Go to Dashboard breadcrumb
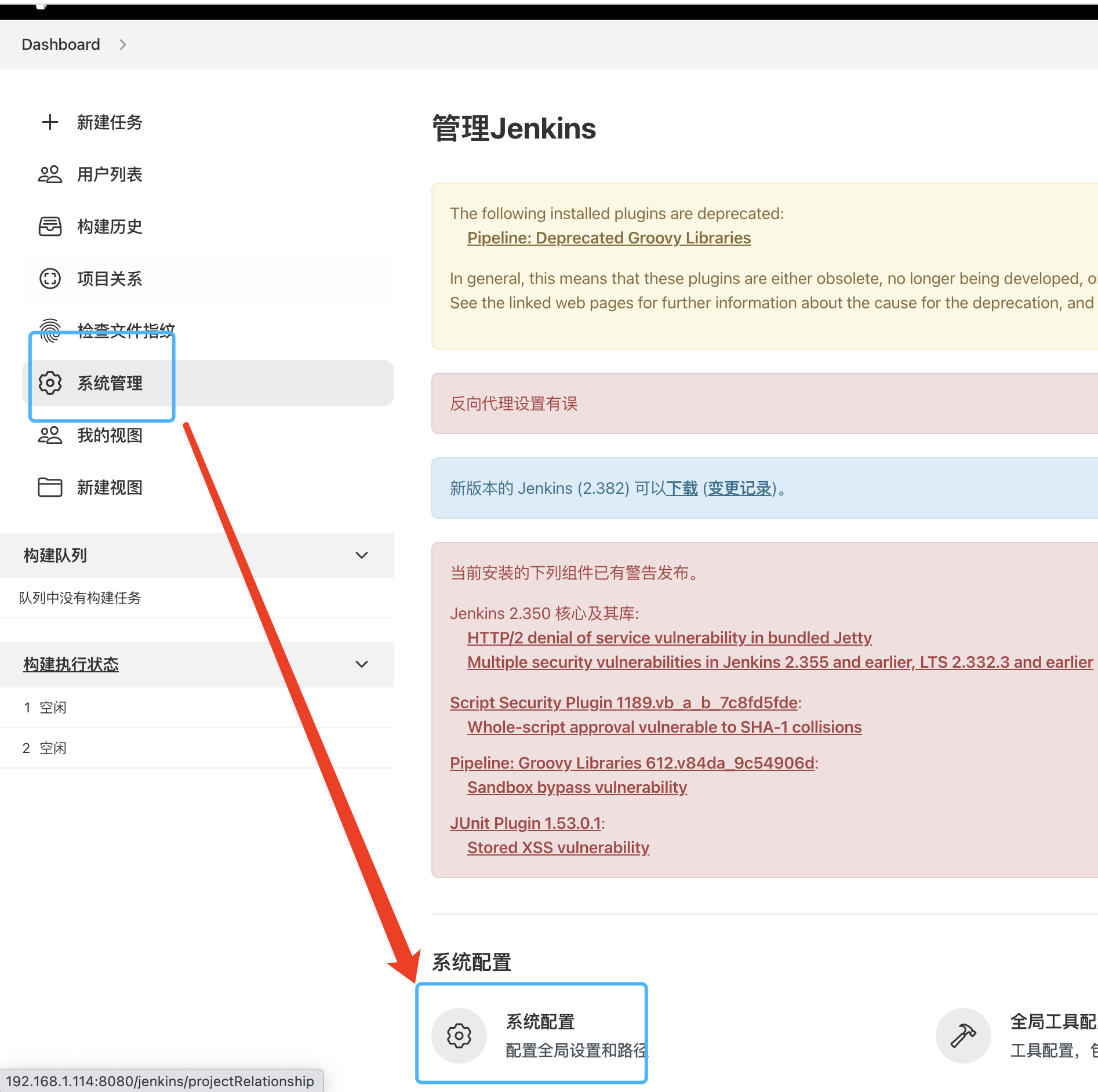 click(61, 45)
